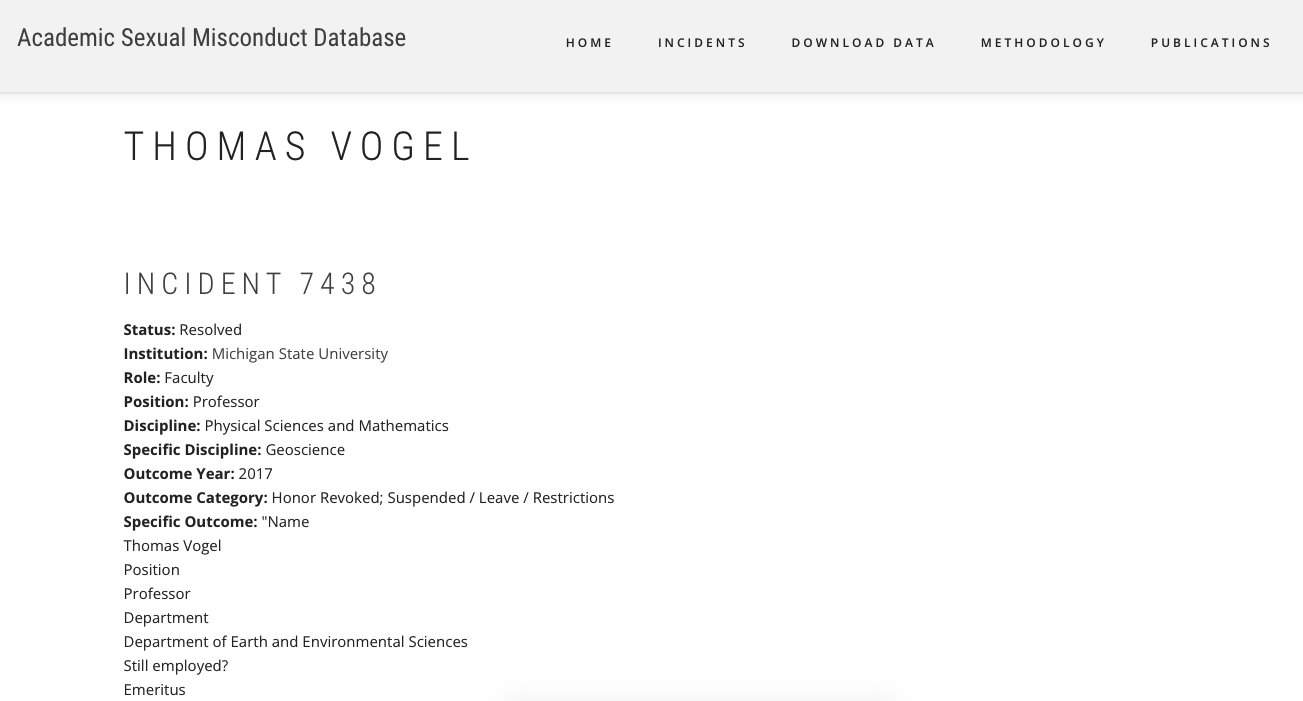Open the Home navigation item
1303x701 pixels.
click(589, 43)
